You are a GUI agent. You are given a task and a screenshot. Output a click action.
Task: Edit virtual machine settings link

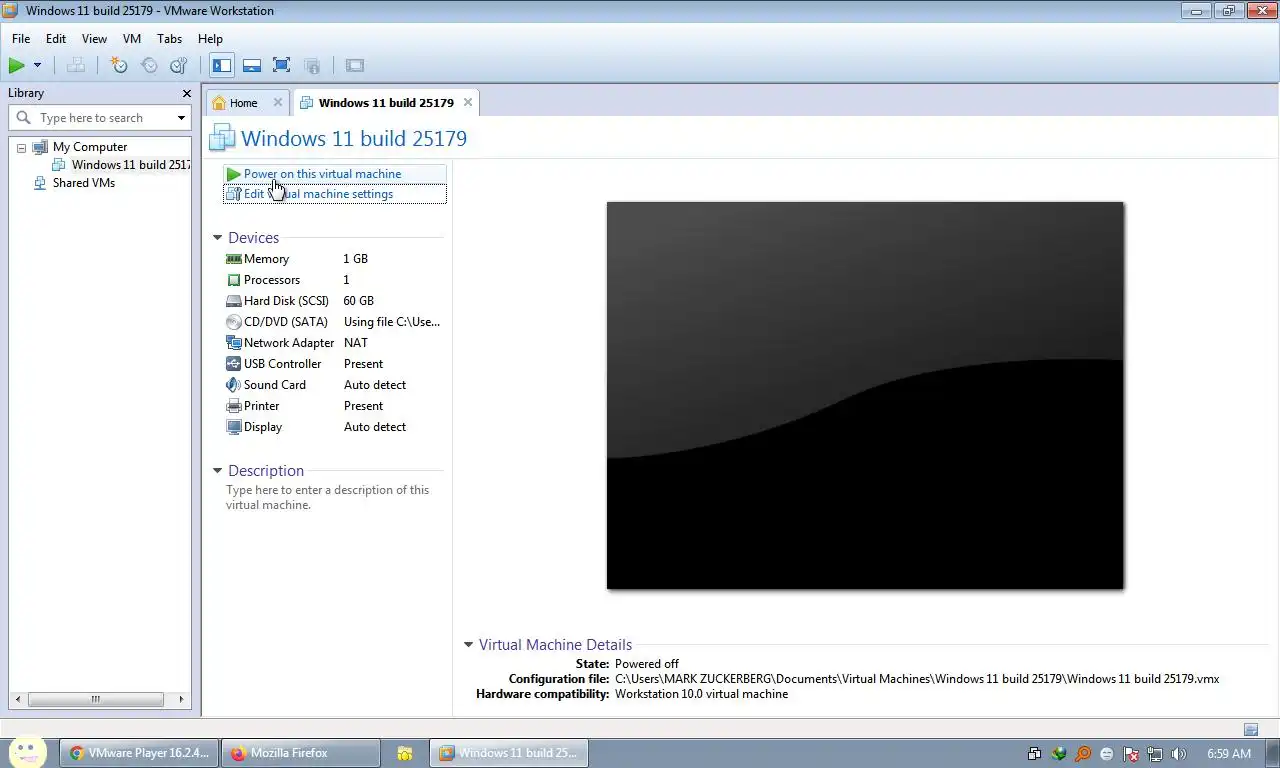[x=318, y=194]
